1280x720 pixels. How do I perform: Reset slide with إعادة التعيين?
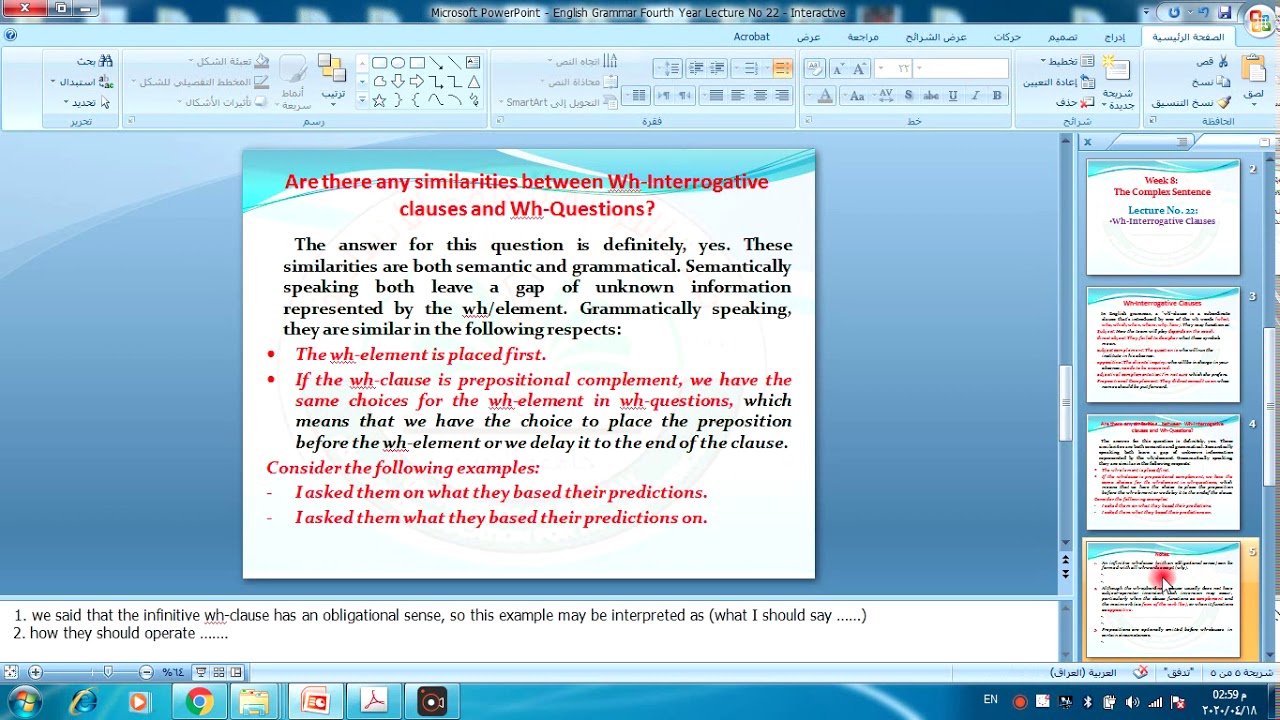[1059, 82]
